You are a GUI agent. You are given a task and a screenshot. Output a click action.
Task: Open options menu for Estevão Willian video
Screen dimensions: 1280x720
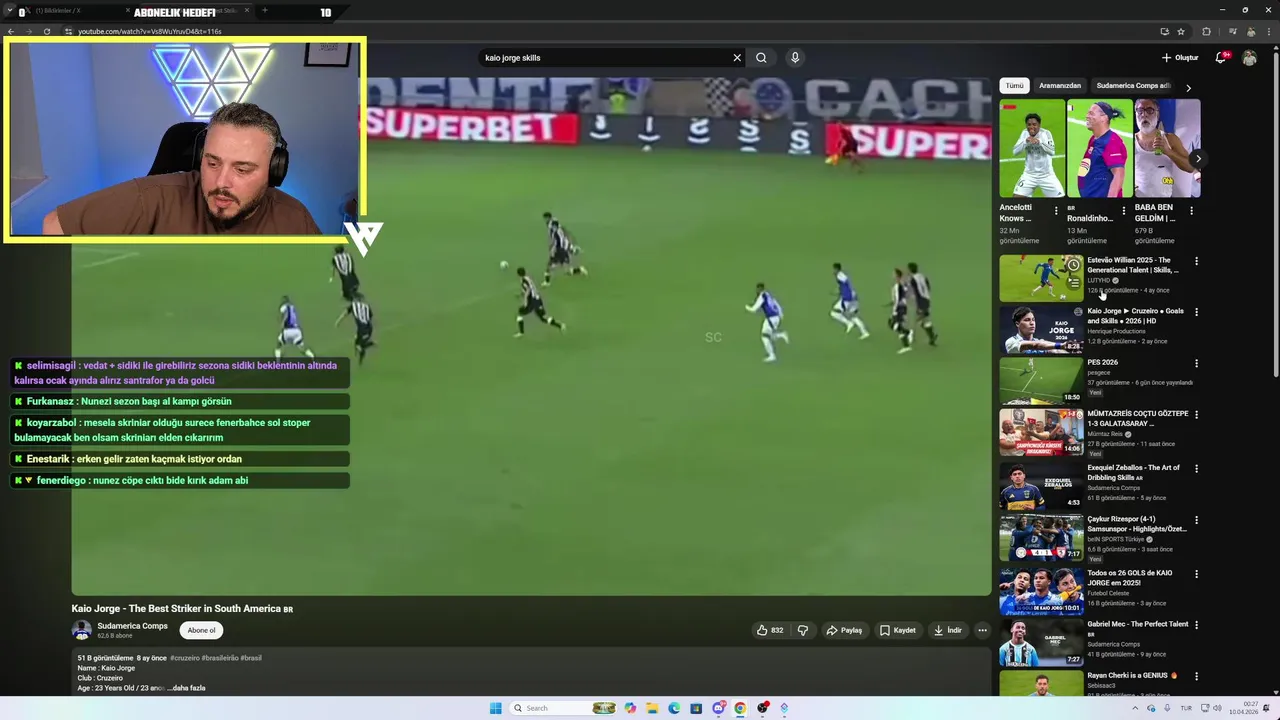coord(1196,261)
